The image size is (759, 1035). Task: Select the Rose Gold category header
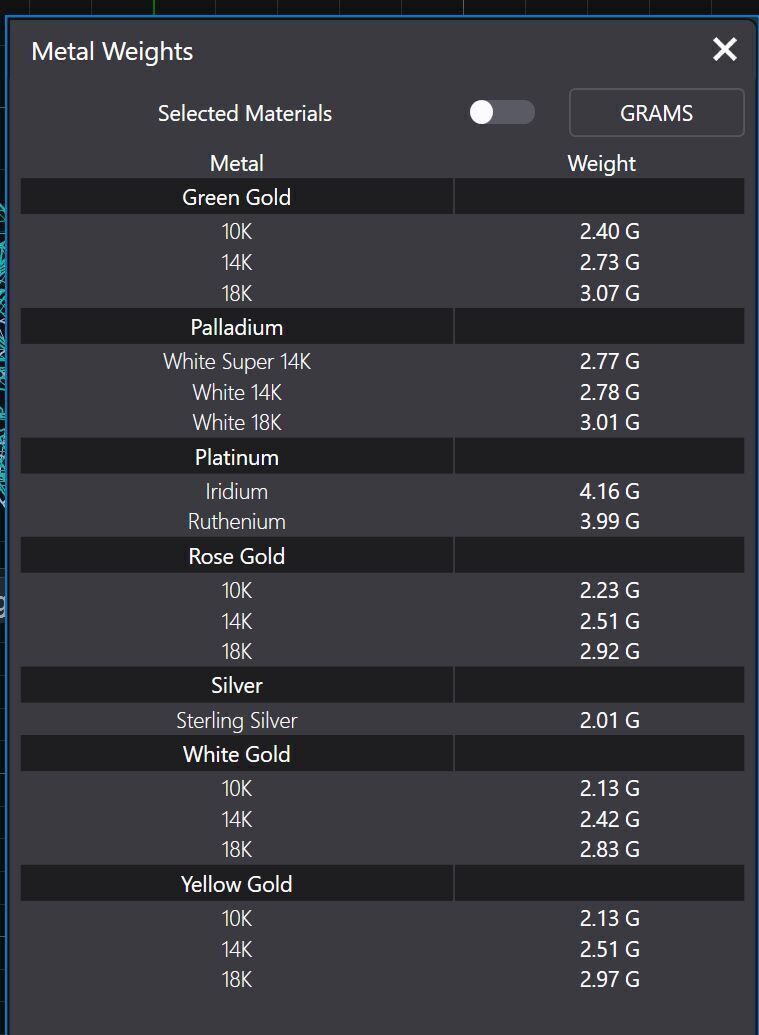pyautogui.click(x=237, y=556)
